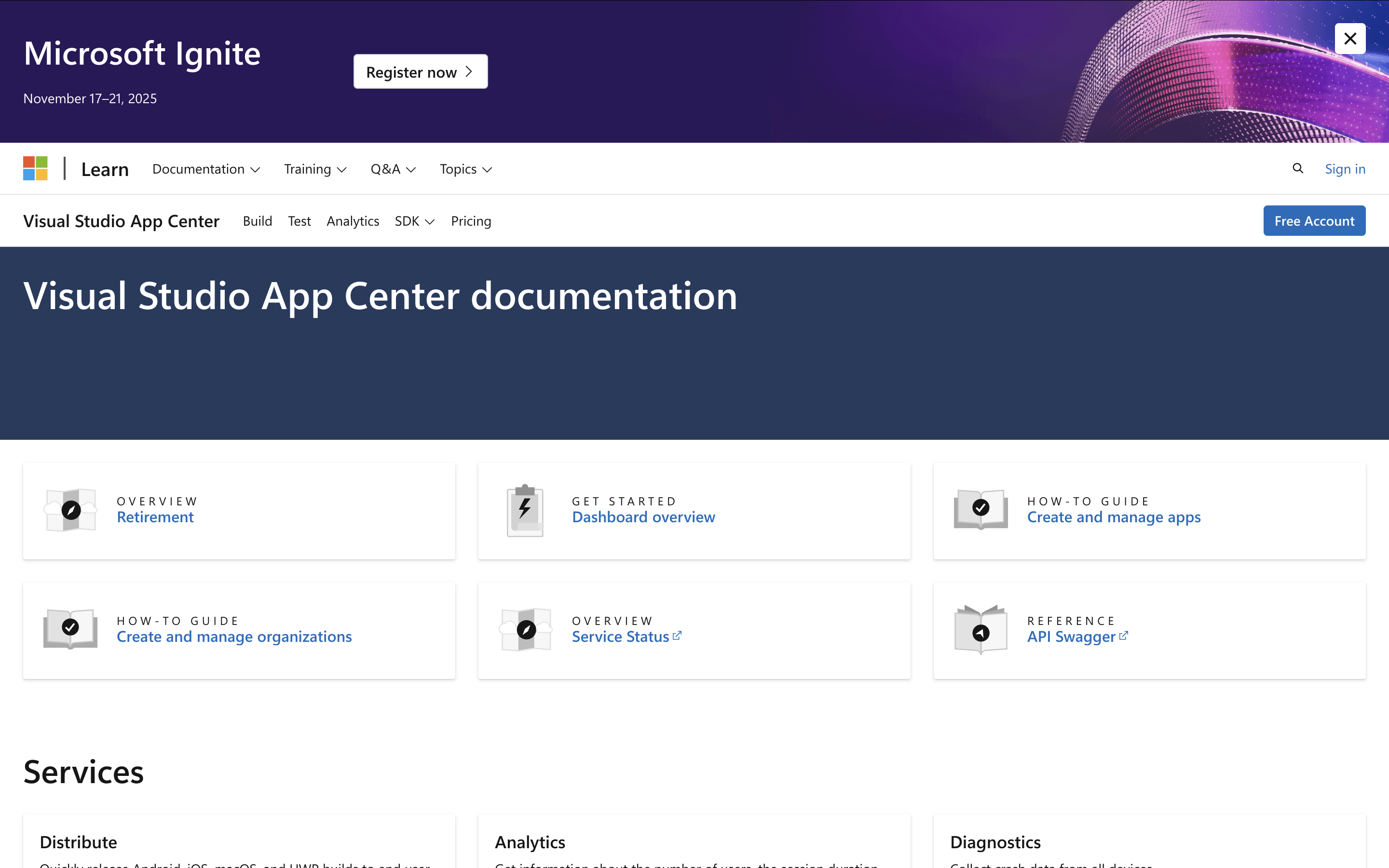Close the Microsoft Ignite banner

1350,39
